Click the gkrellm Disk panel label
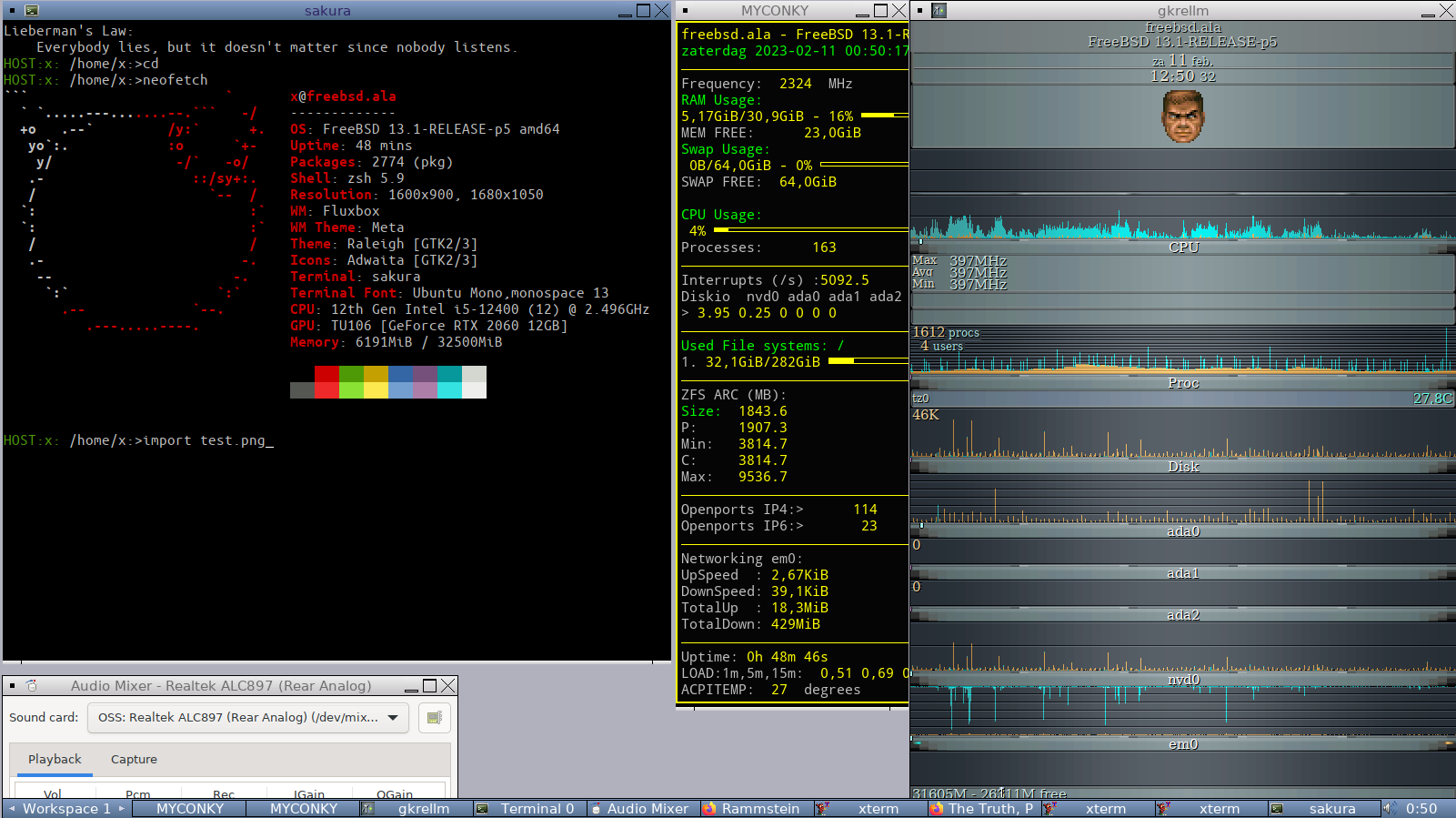The height and width of the screenshot is (818, 1456). 1183,467
